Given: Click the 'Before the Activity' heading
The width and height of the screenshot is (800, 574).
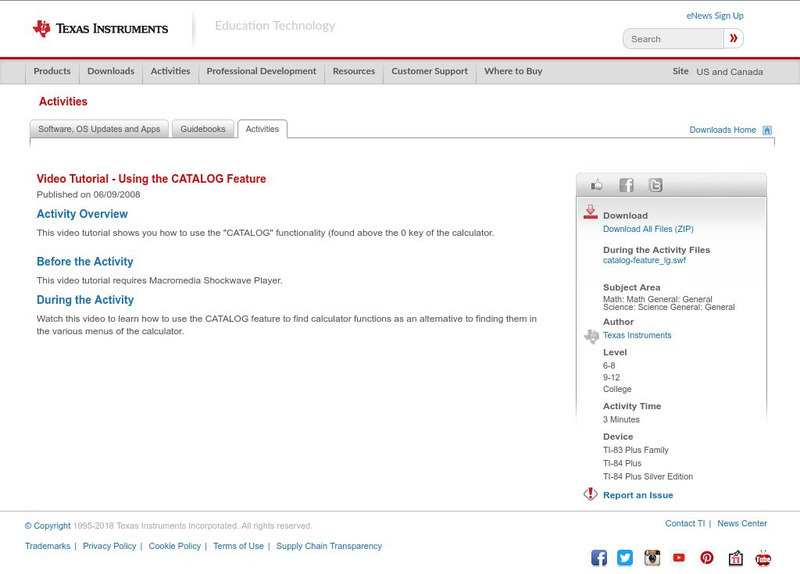Looking at the screenshot, I should point(85,262).
